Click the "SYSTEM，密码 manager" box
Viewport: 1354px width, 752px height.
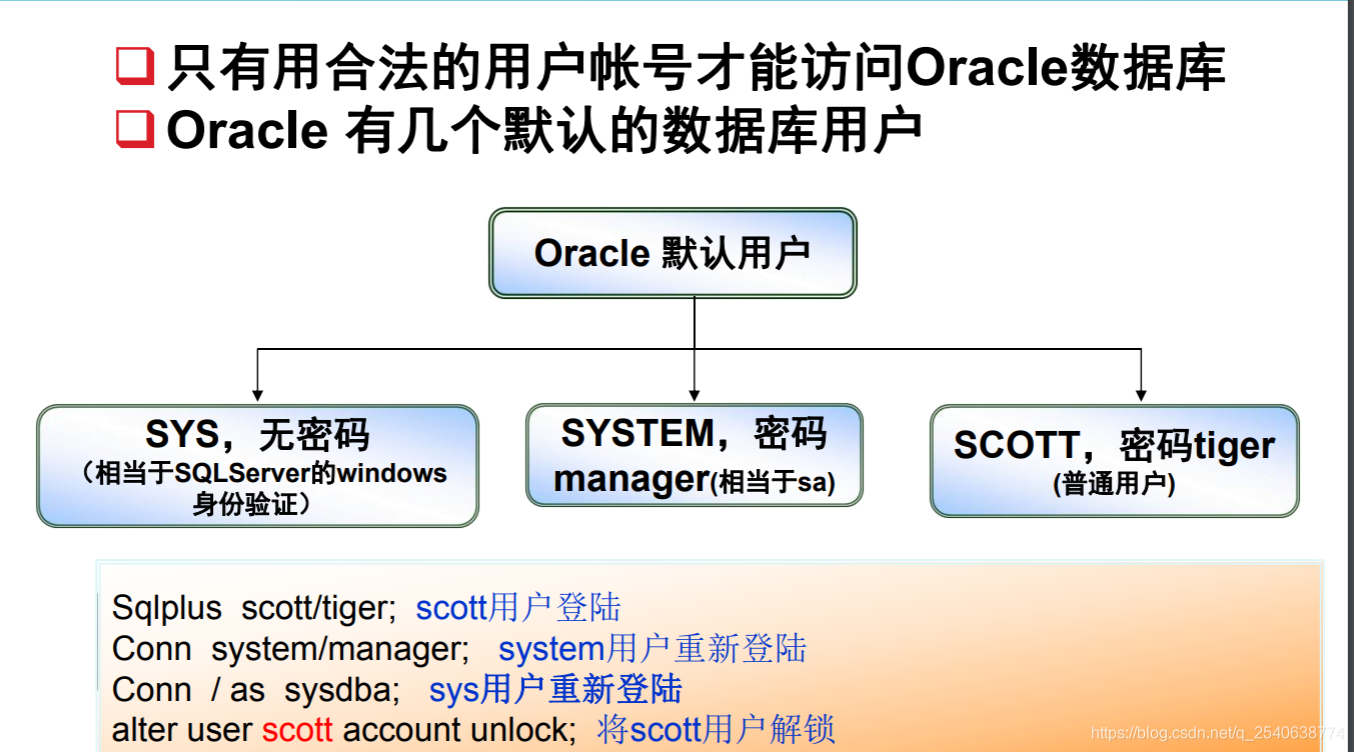click(x=694, y=455)
